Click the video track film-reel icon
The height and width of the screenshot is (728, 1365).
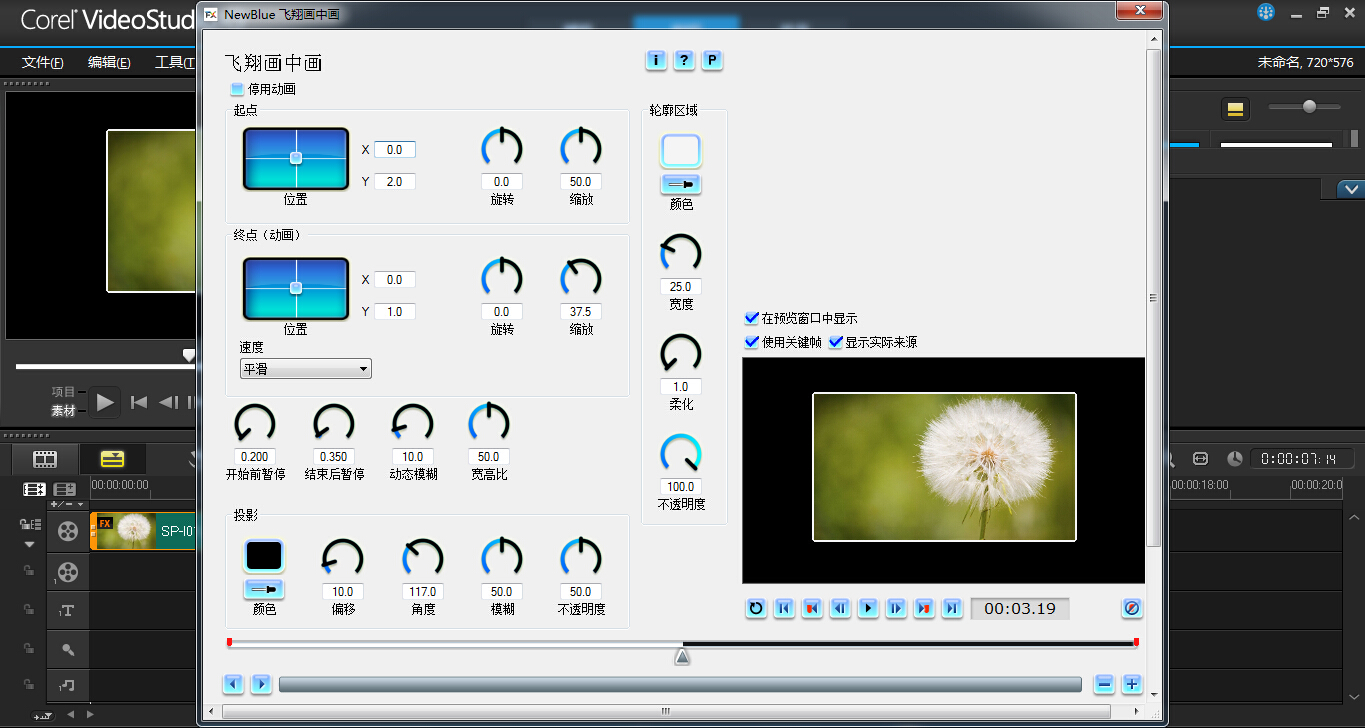[67, 531]
